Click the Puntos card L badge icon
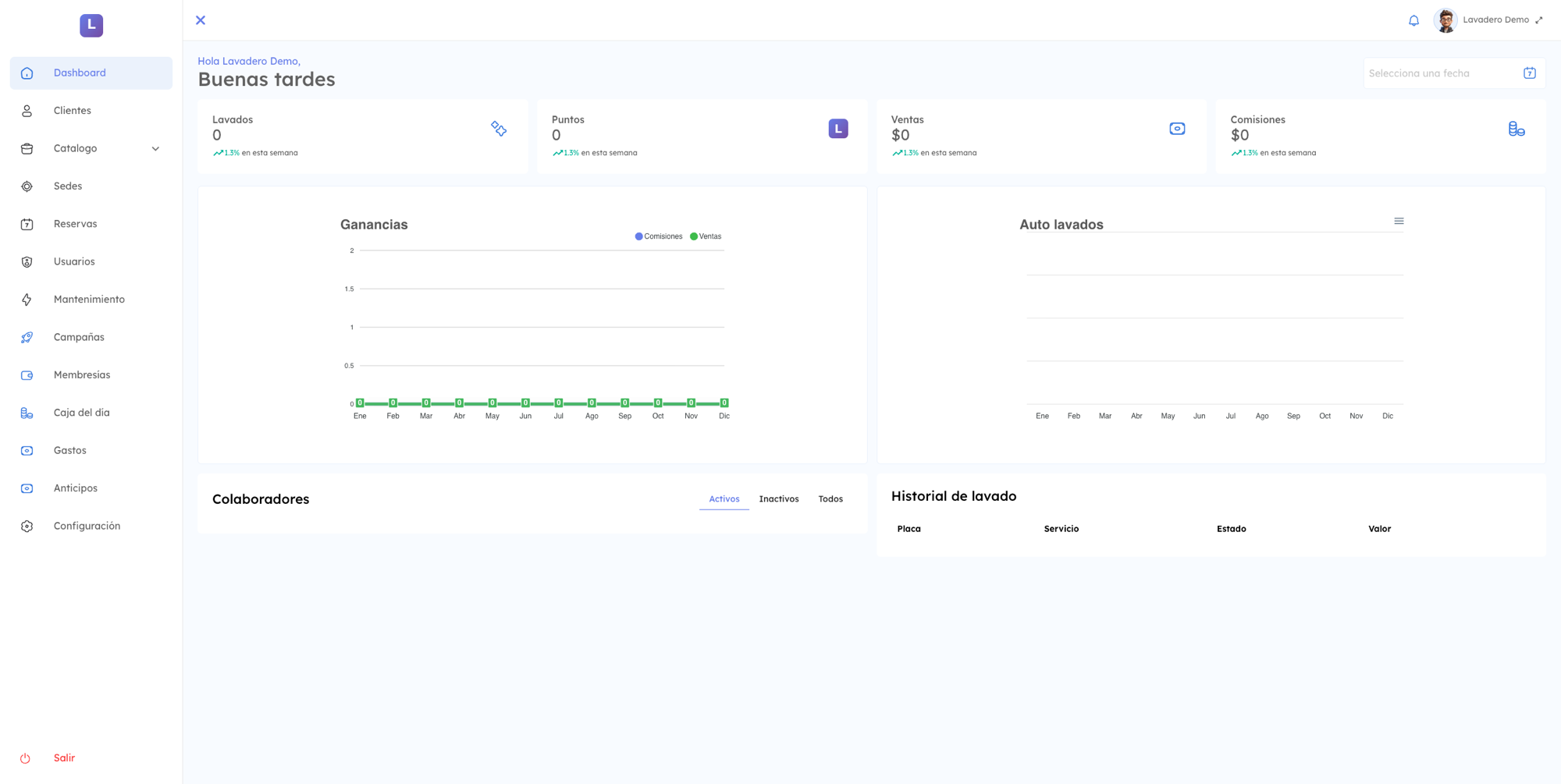 click(x=838, y=129)
